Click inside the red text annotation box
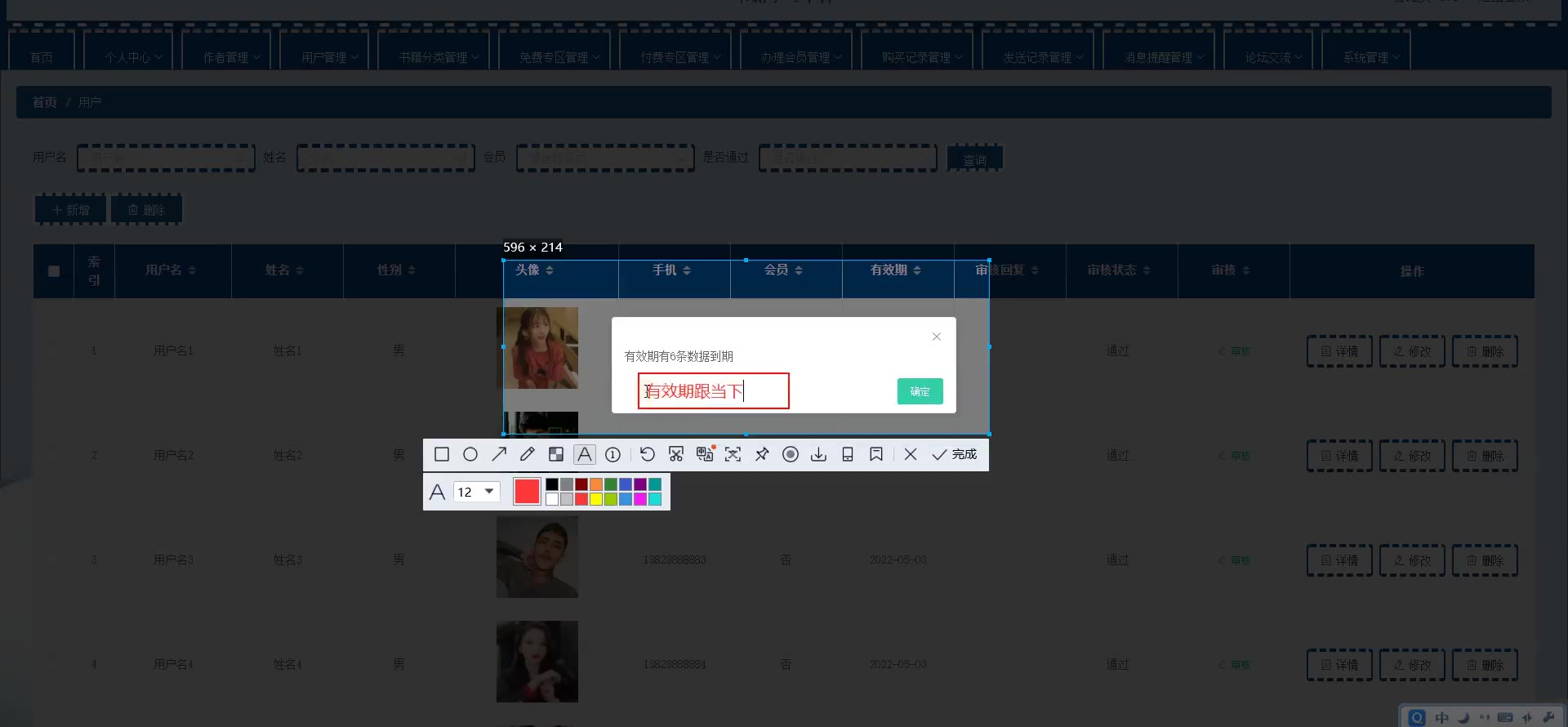 [x=714, y=391]
